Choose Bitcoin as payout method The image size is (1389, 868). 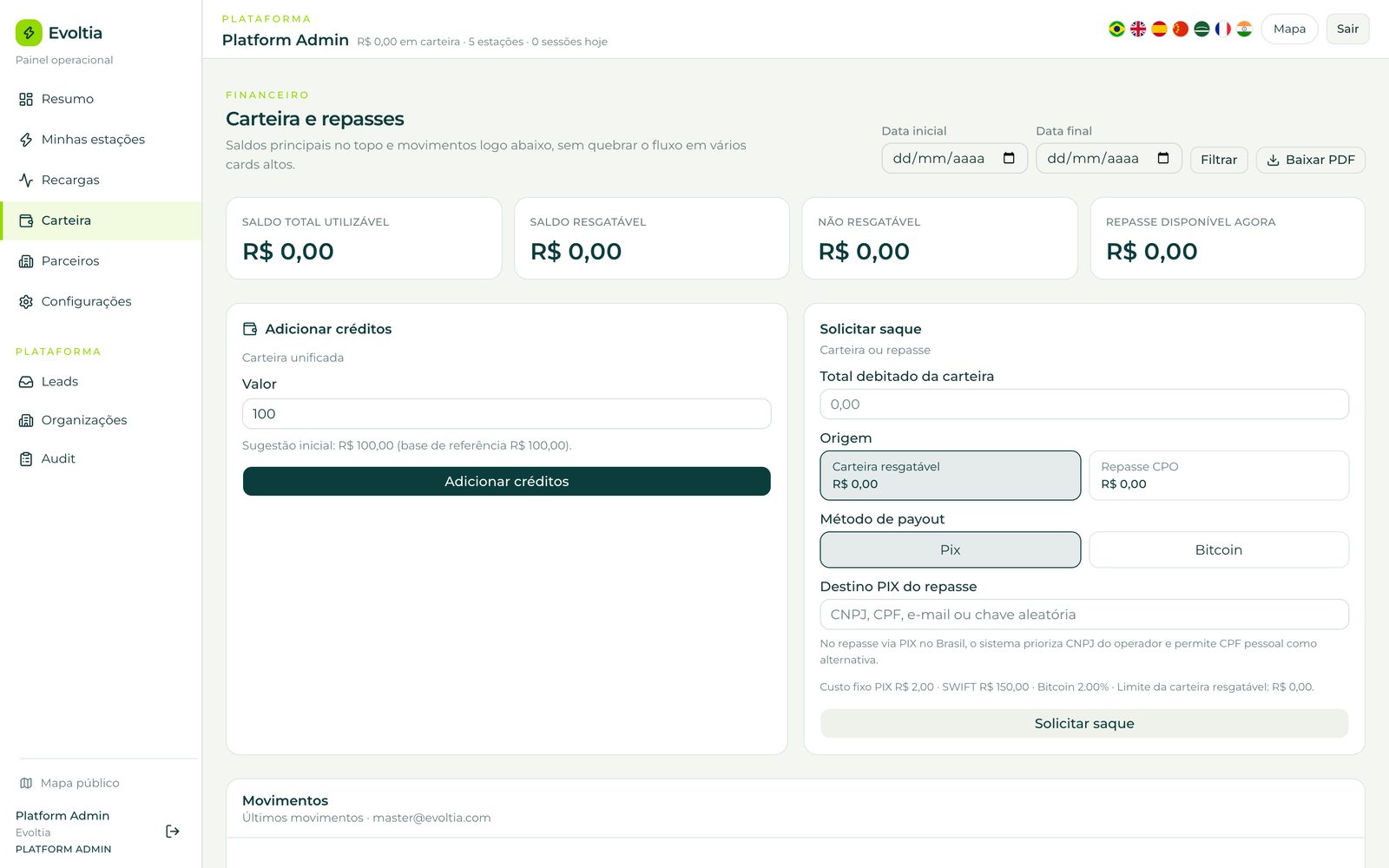pyautogui.click(x=1219, y=549)
